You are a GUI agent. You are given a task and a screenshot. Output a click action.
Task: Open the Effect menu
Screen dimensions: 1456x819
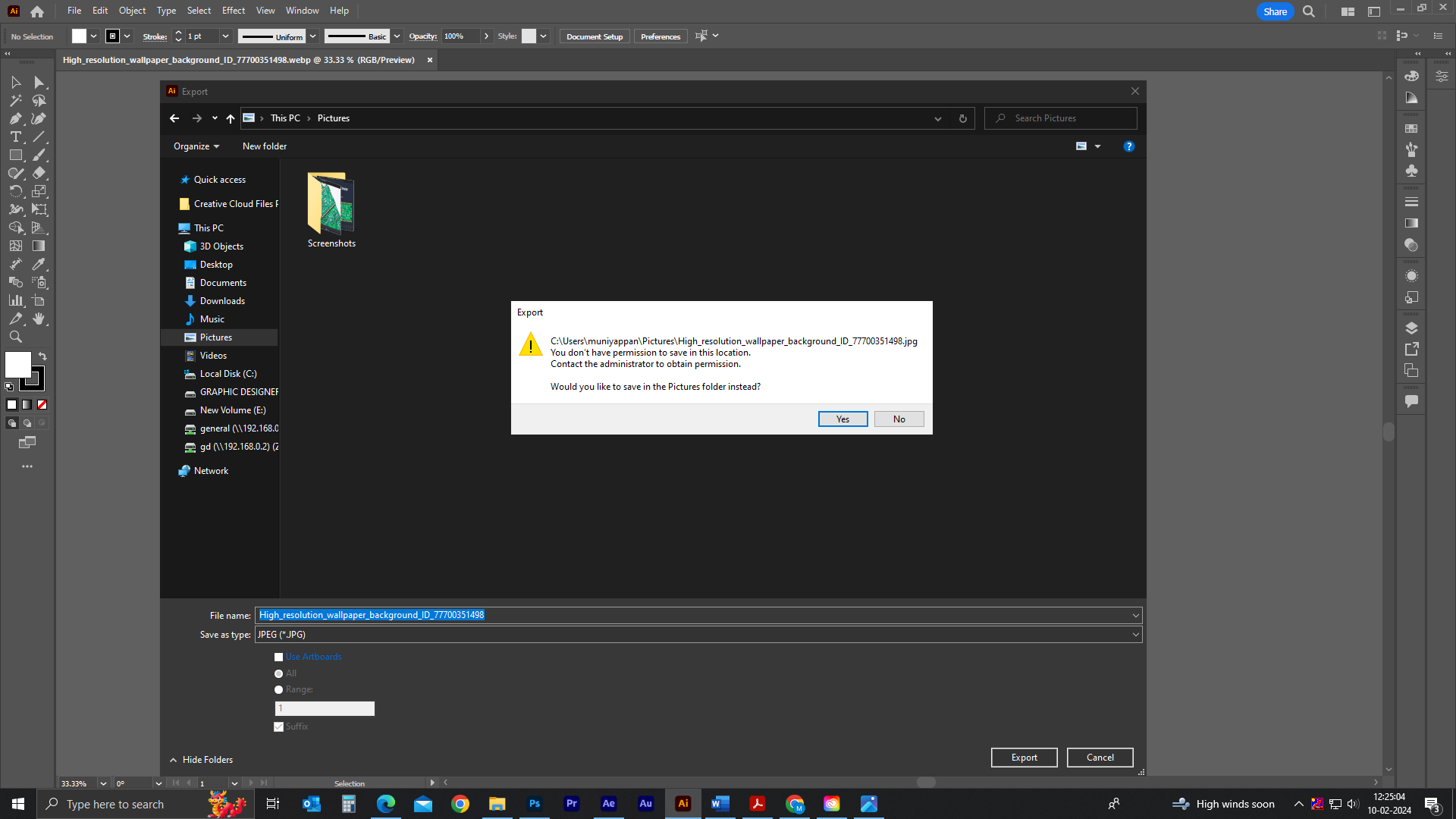click(x=233, y=10)
